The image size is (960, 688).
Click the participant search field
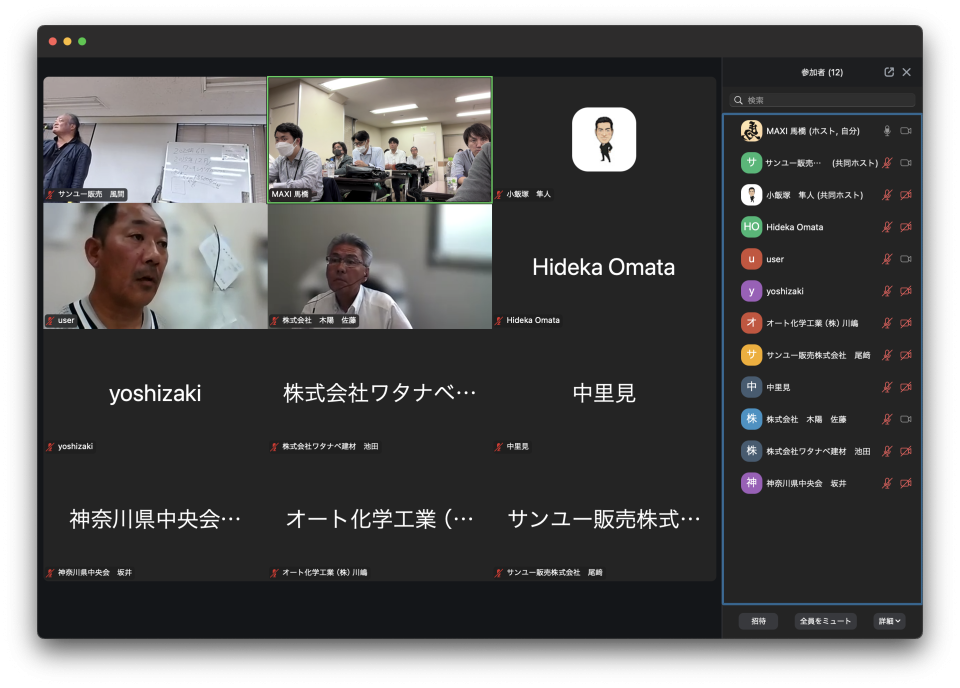pos(822,100)
